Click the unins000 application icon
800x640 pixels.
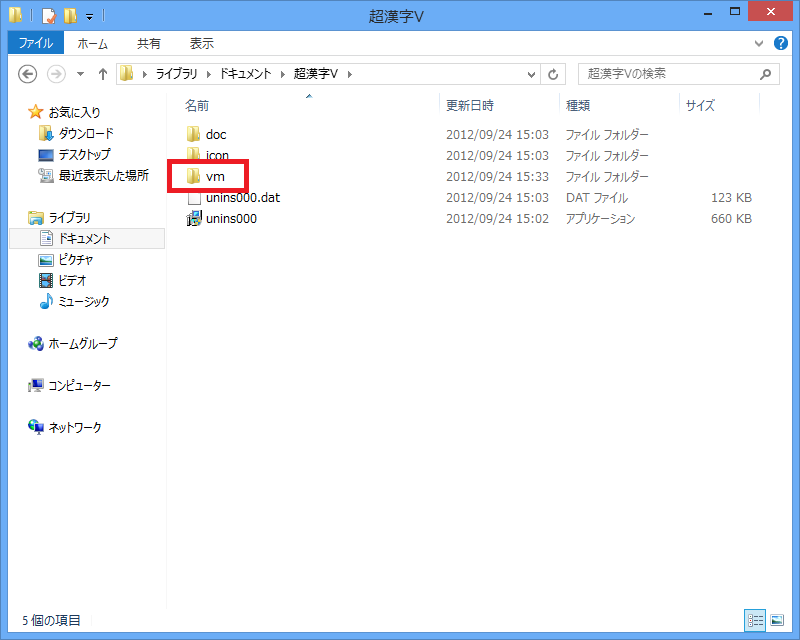(194, 218)
